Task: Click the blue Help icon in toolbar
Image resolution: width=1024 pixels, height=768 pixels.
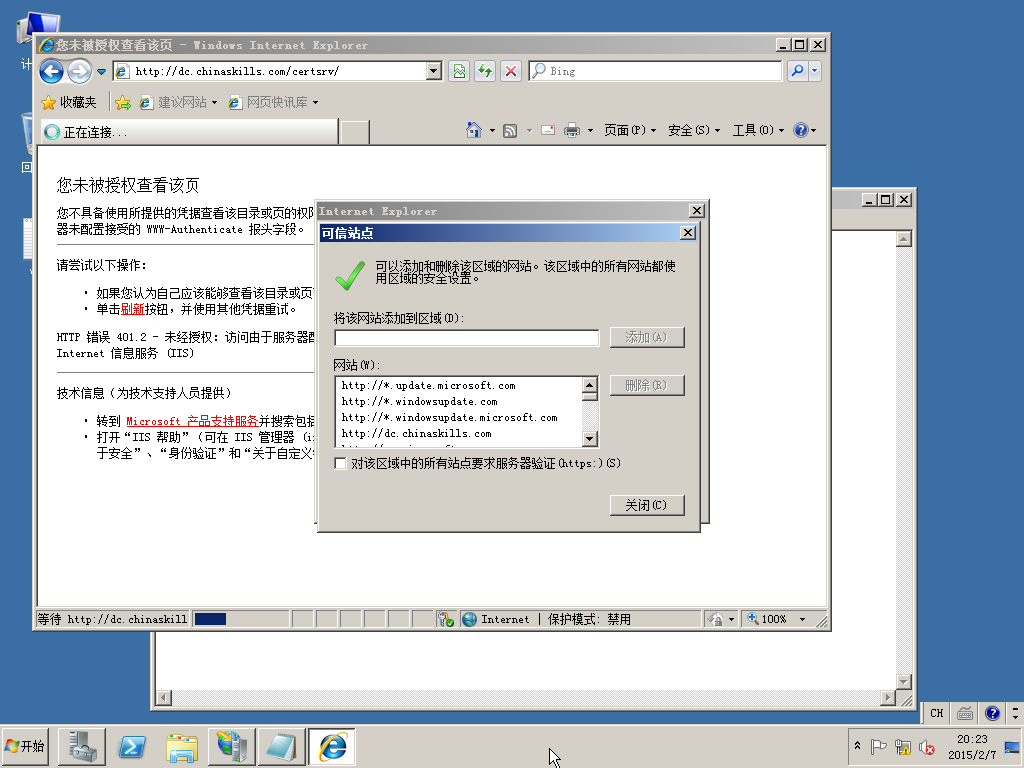Action: (x=801, y=130)
